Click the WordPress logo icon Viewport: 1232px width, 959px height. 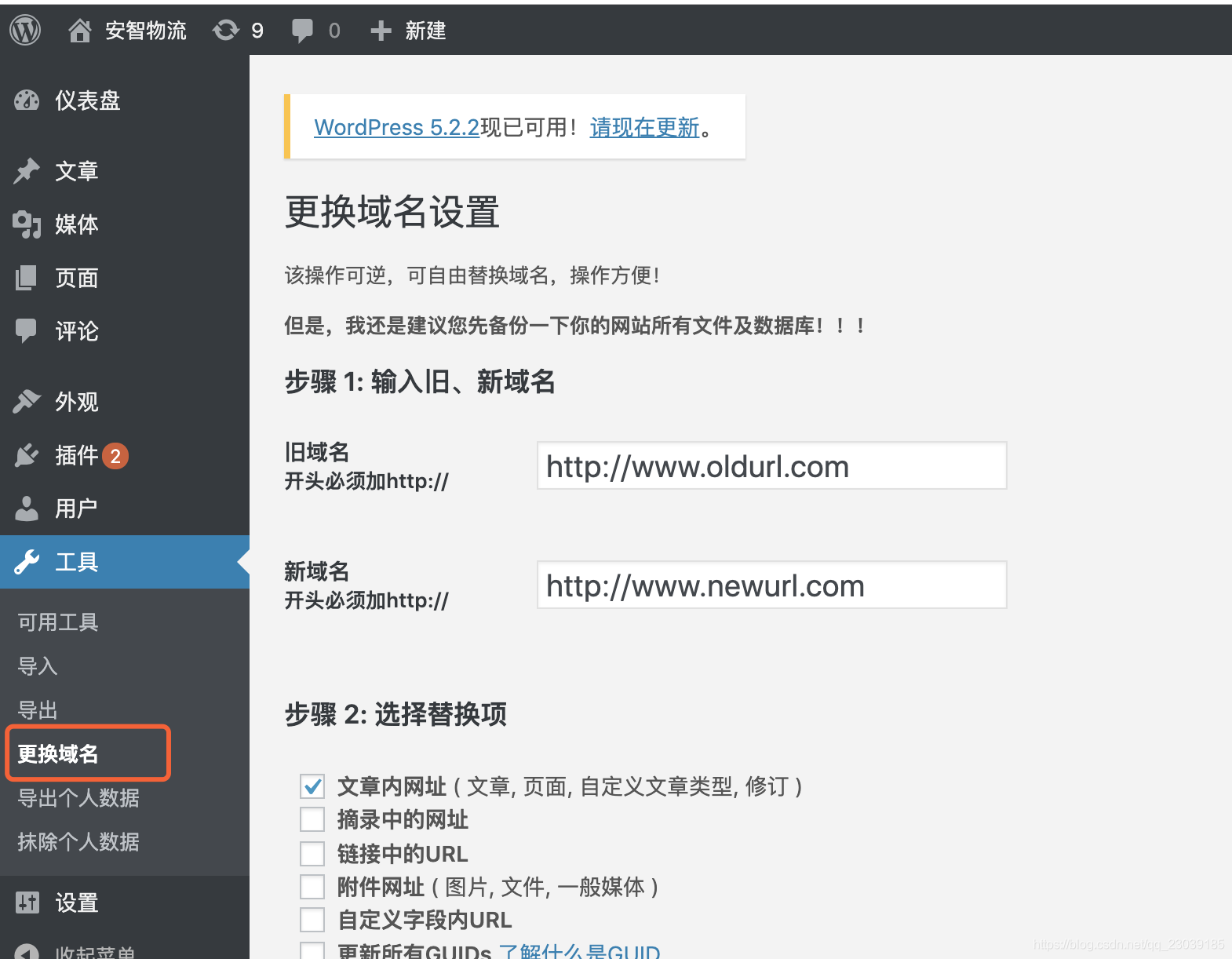pos(25,31)
